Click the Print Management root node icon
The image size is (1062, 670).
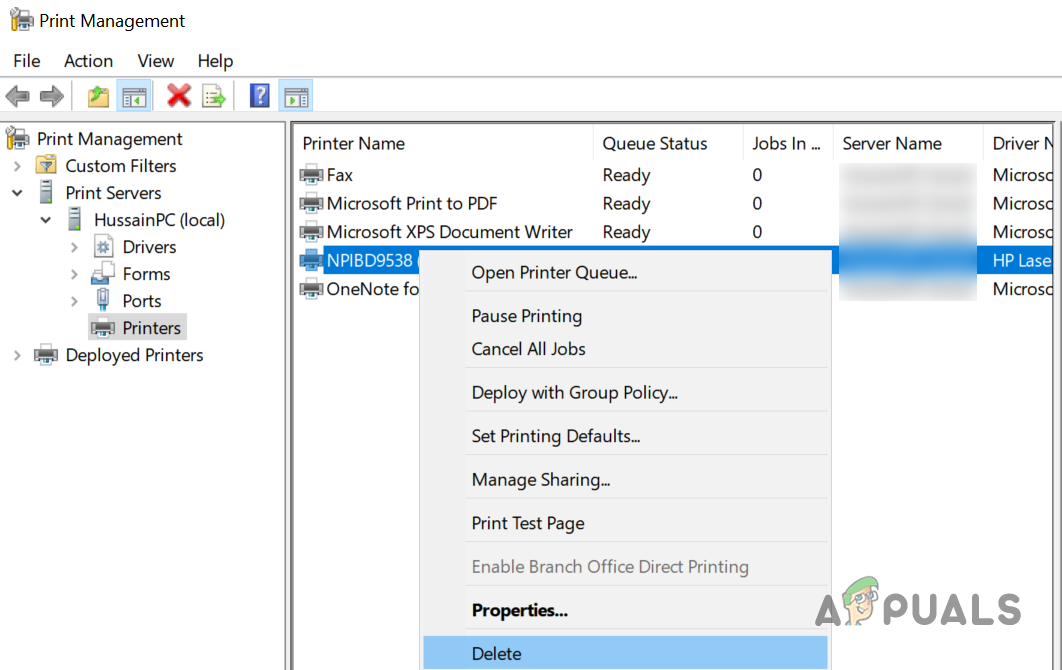18,138
